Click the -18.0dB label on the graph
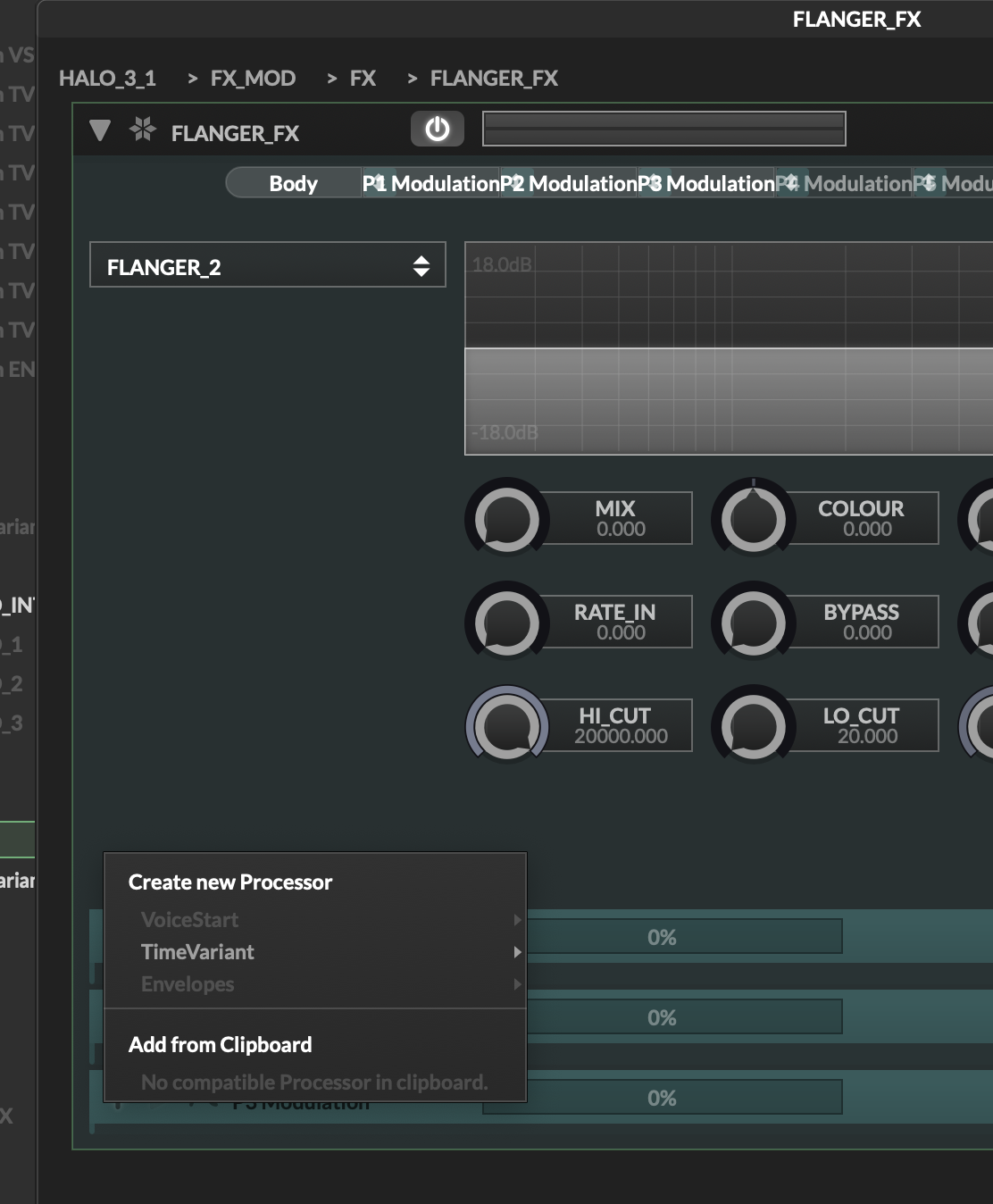The image size is (993, 1204). pos(505,432)
